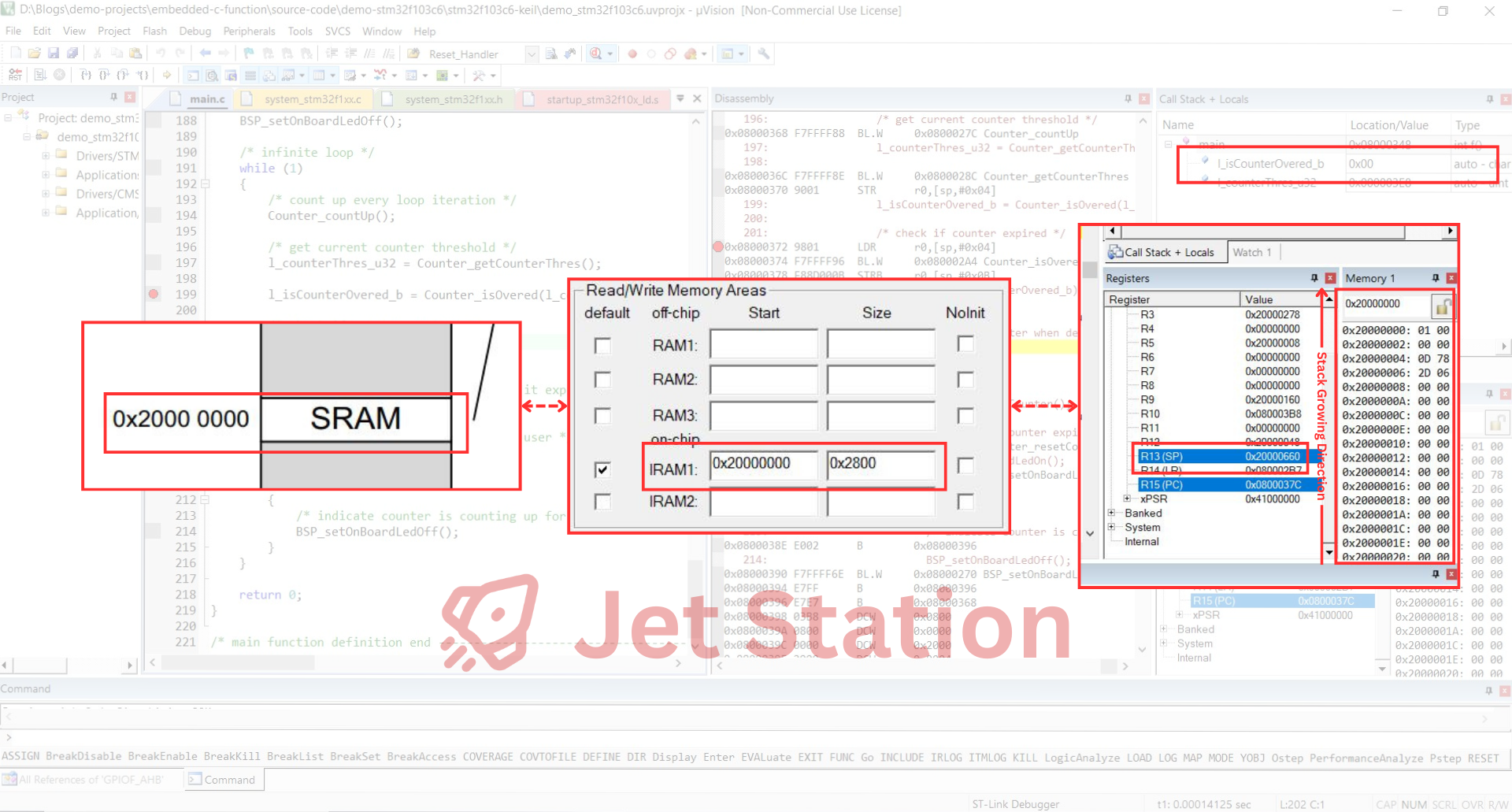The width and height of the screenshot is (1512, 812).
Task: Click the Open file folder icon
Action: tap(34, 54)
